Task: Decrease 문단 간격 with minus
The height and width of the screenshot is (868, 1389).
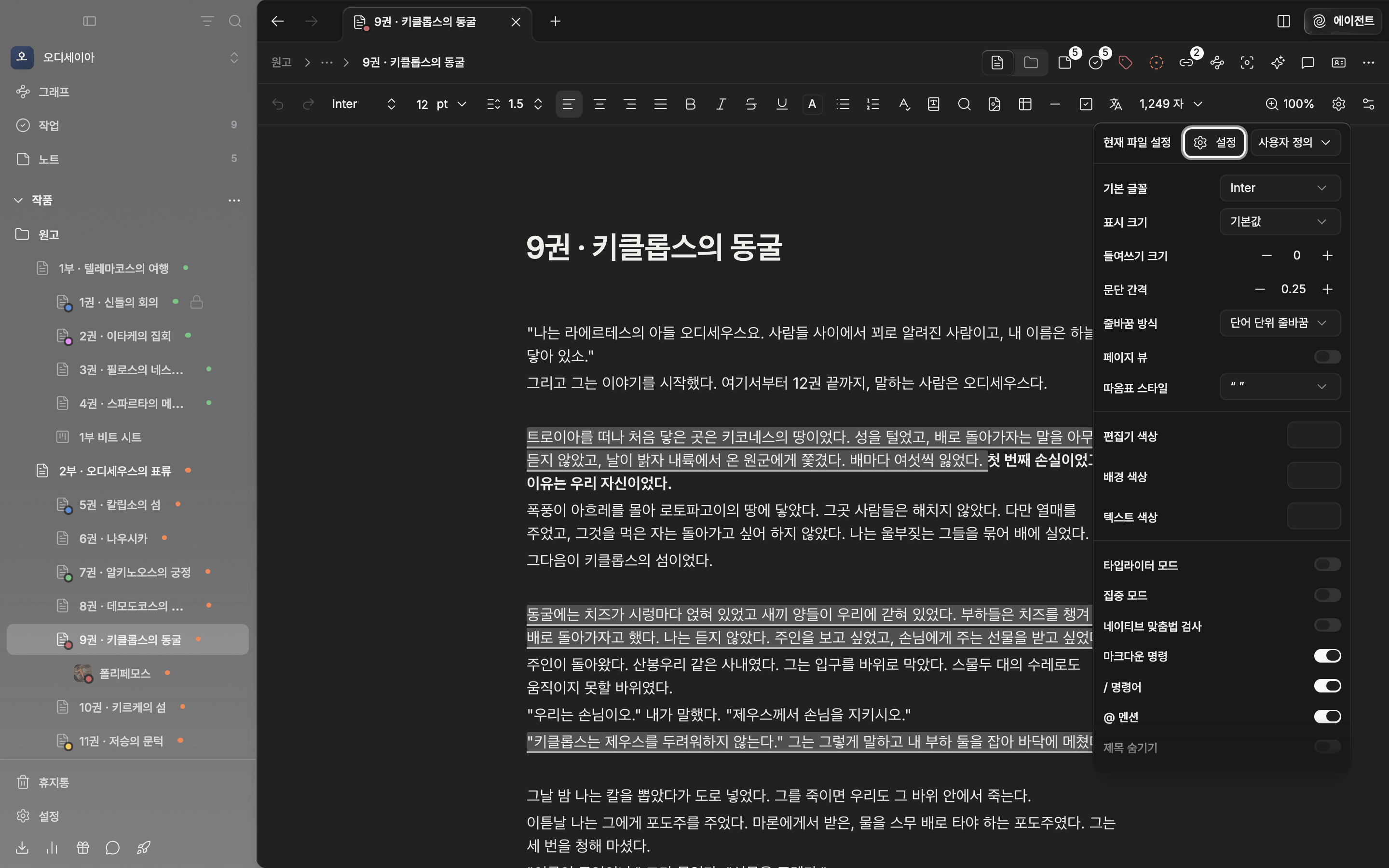Action: [1260, 289]
